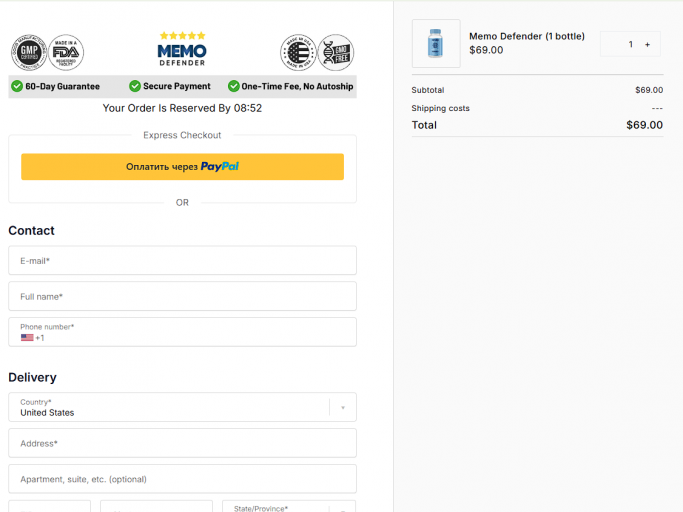
Task: Click the five-star rating above the logo
Action: click(x=182, y=36)
